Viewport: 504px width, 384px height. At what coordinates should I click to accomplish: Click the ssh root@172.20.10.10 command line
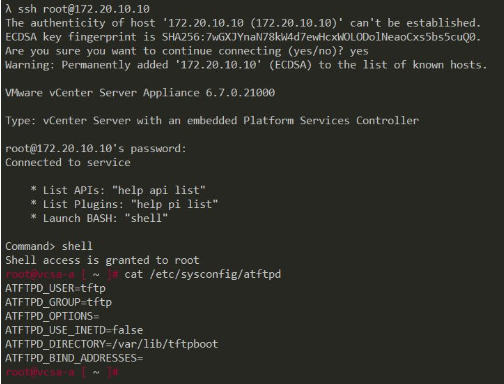[77, 9]
